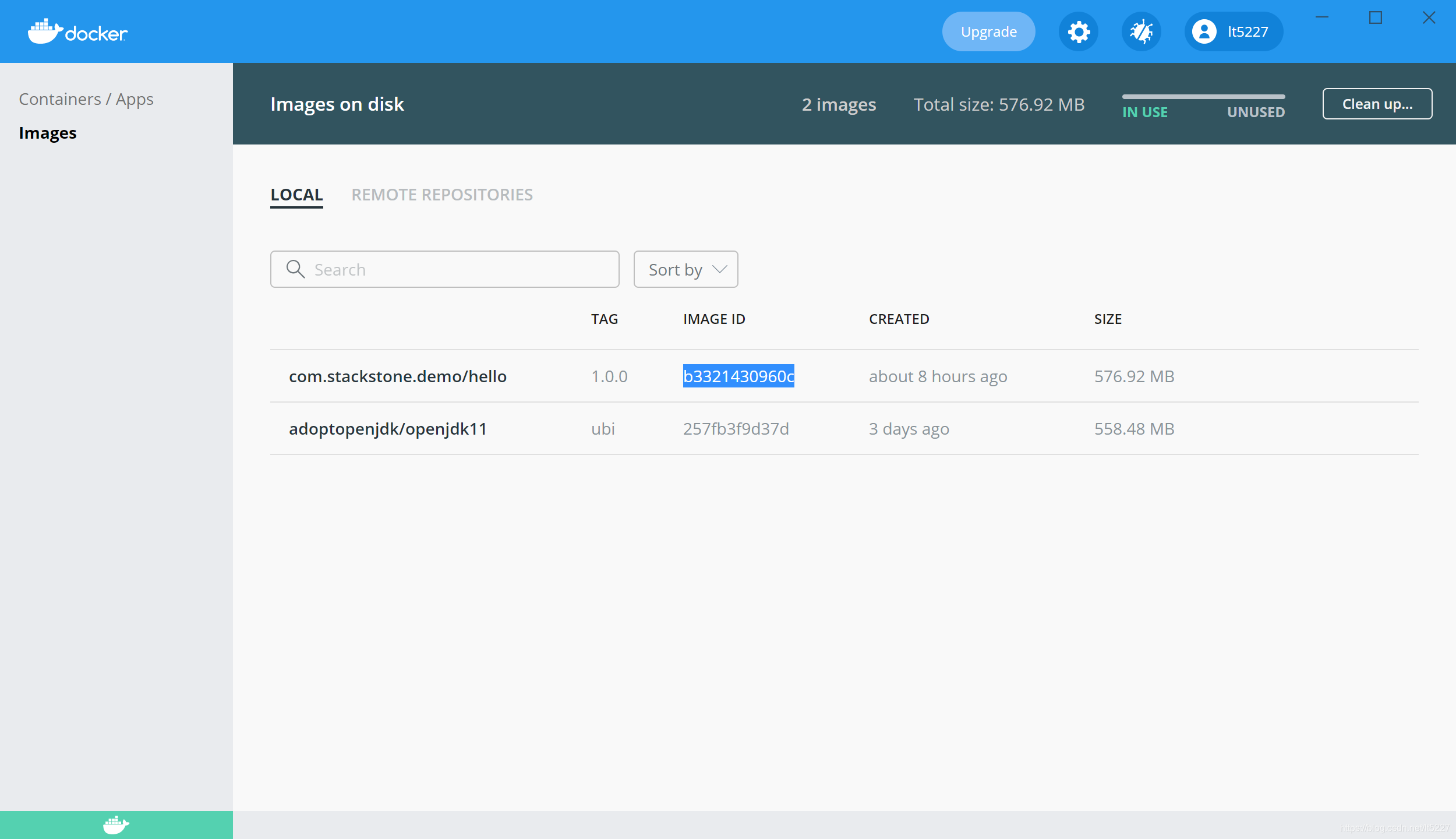Screen dimensions: 1456x839
Task: Open the troubleshoot bug icon
Action: coord(1142,31)
